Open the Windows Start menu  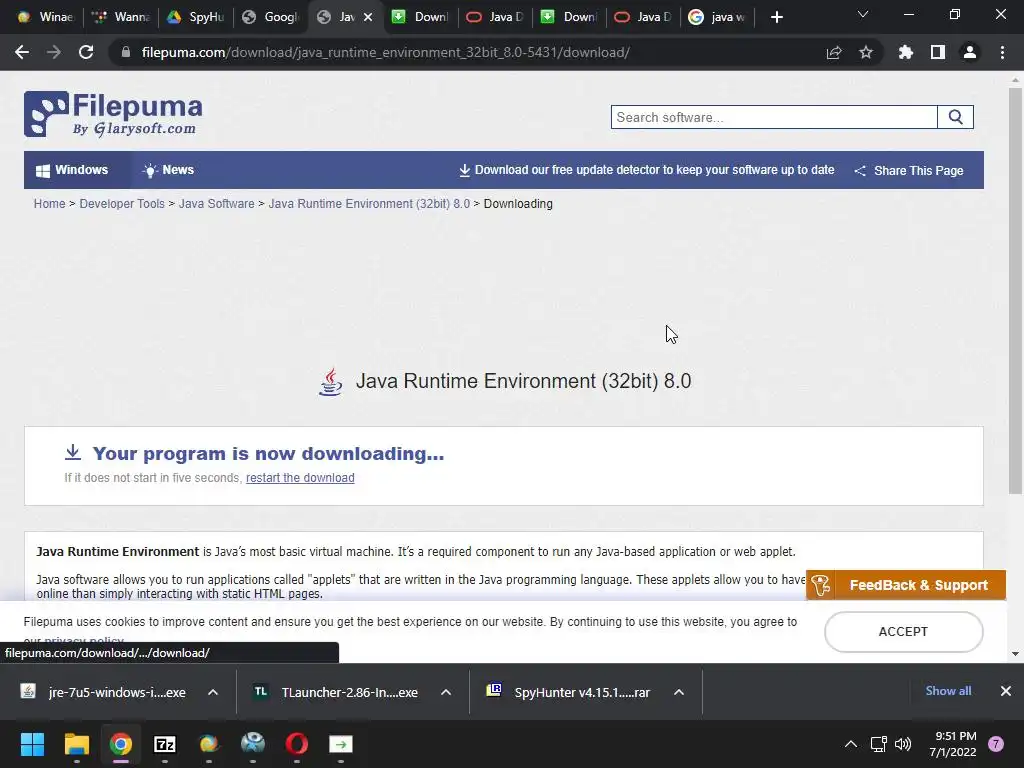click(32, 744)
